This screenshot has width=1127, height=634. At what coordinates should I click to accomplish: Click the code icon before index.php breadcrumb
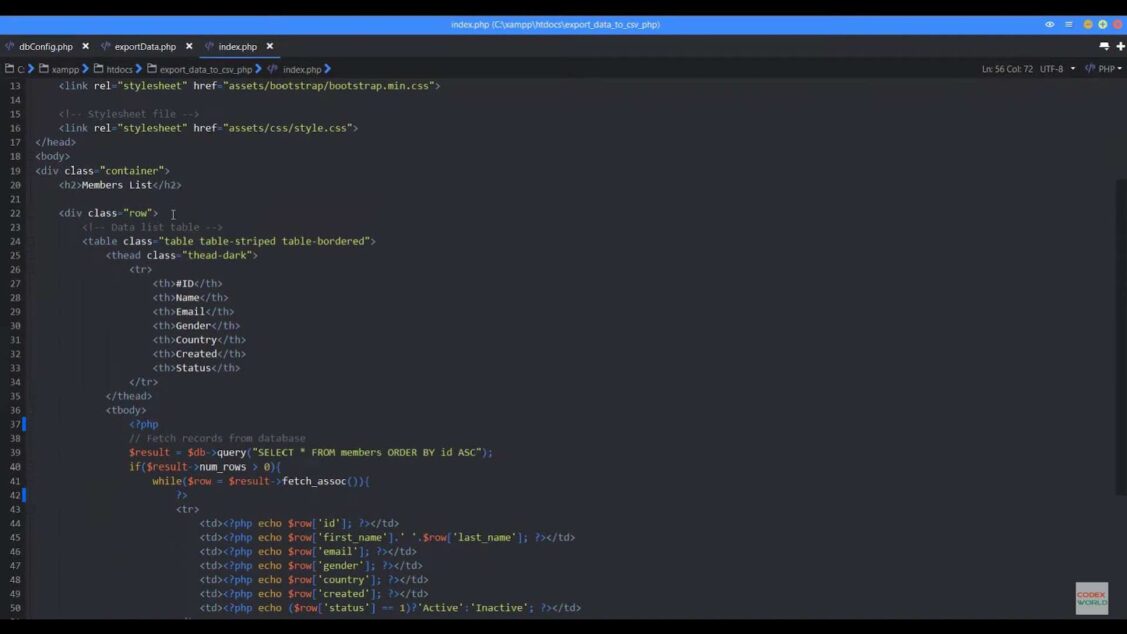(272, 69)
